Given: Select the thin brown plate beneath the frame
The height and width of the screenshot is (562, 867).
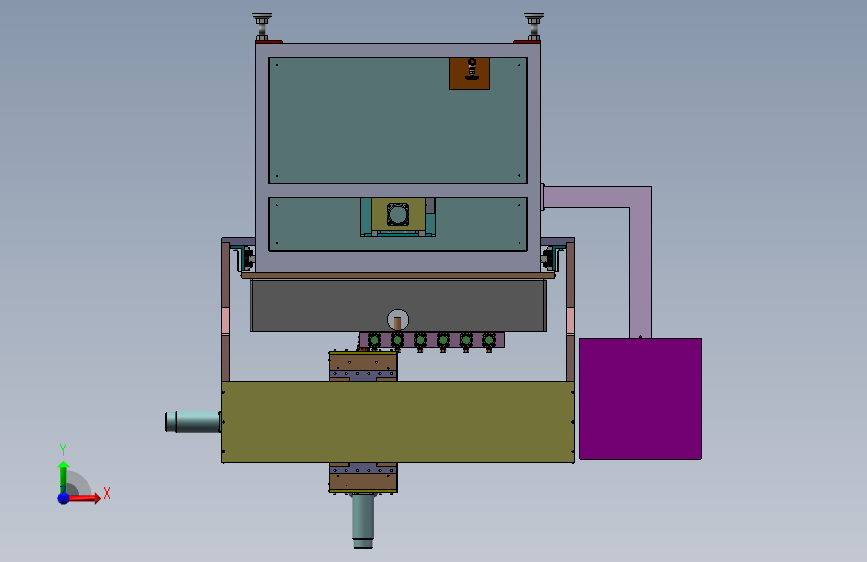Looking at the screenshot, I should 398,275.
